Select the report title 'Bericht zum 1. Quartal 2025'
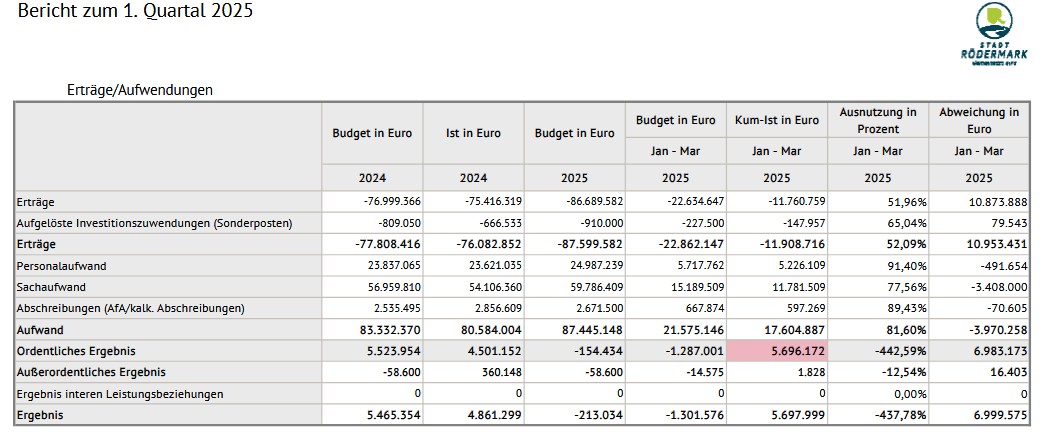Screen dimensions: 1050x435 pyautogui.click(x=135, y=12)
